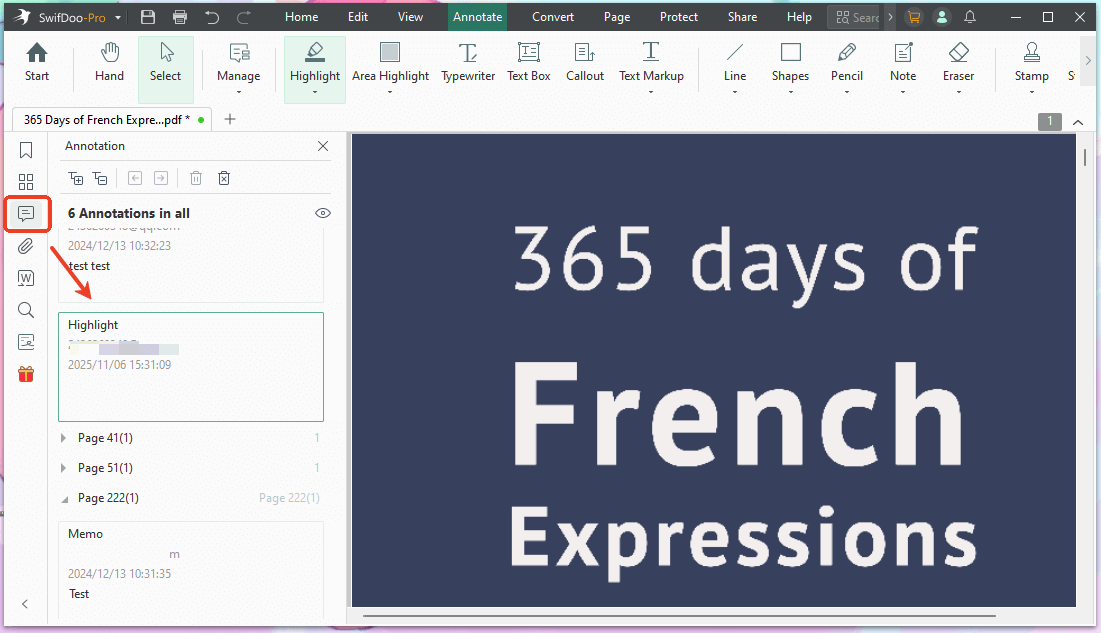Click the Callout annotation tool

click(x=585, y=63)
